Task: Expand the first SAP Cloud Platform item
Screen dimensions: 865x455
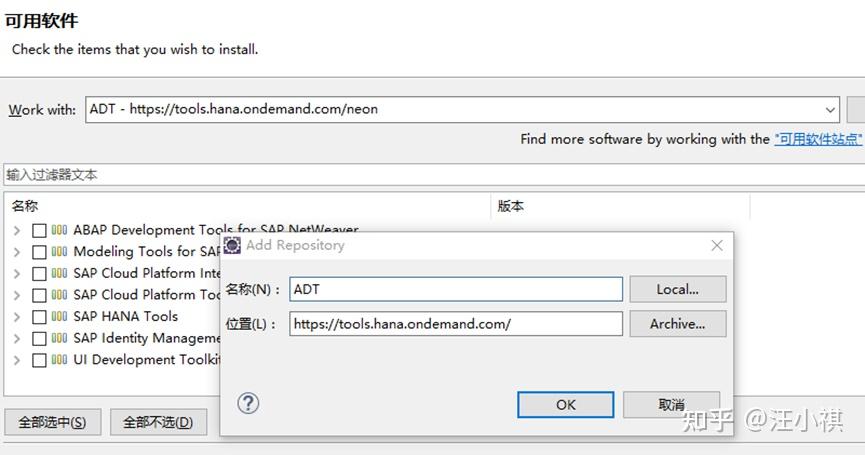Action: coord(16,273)
